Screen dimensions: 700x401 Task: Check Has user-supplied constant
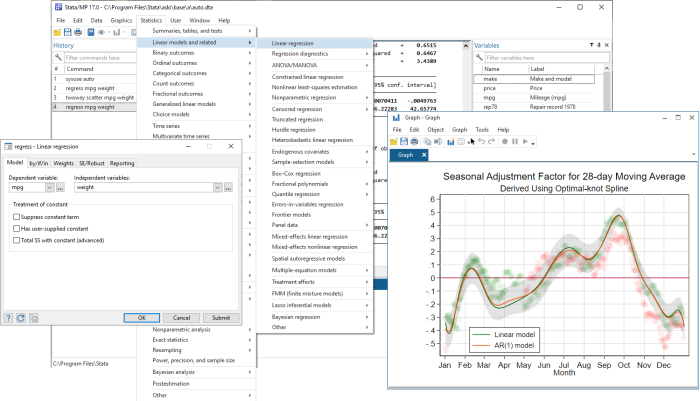(17, 229)
